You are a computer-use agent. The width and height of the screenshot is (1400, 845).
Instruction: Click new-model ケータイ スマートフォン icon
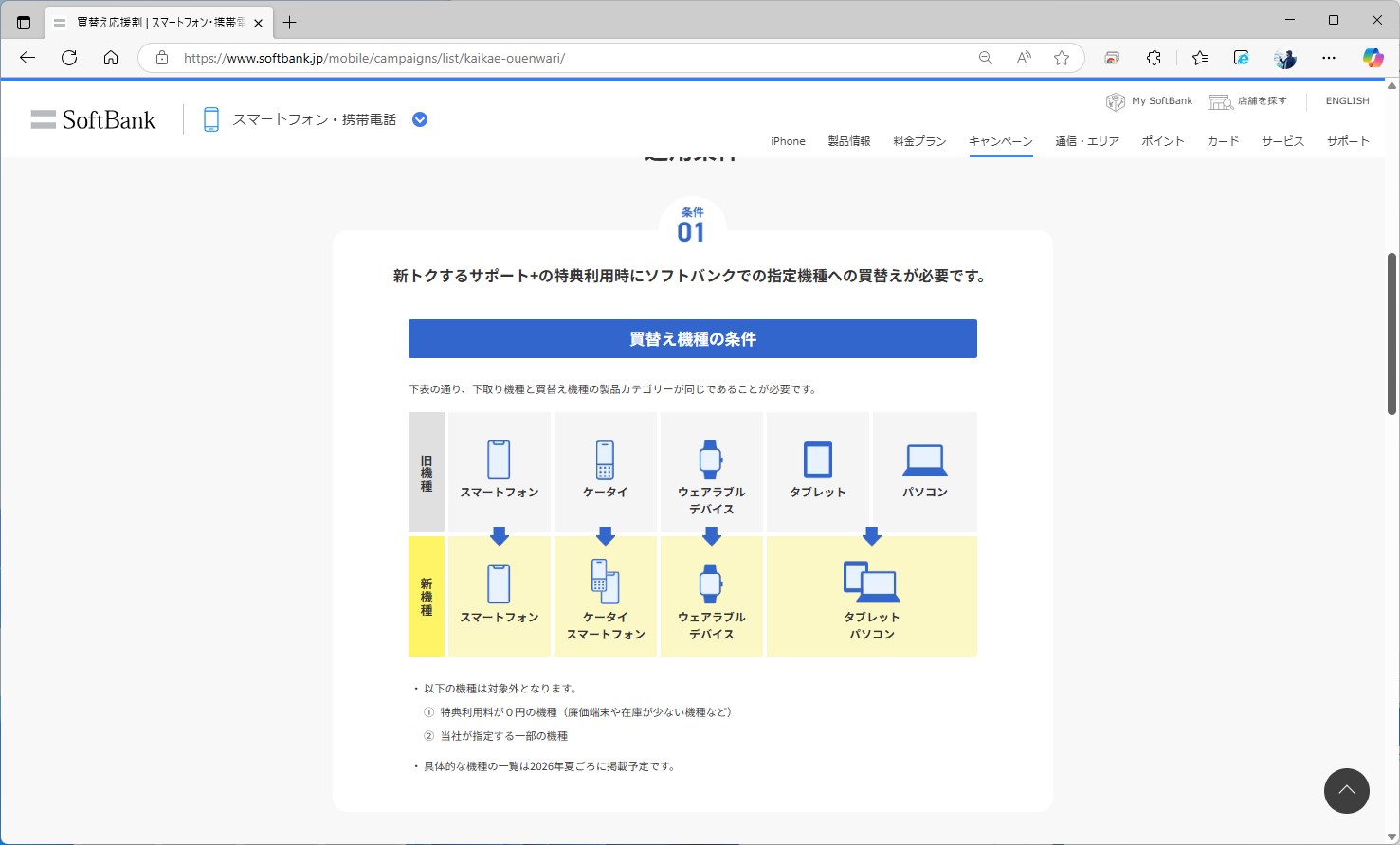coord(605,581)
